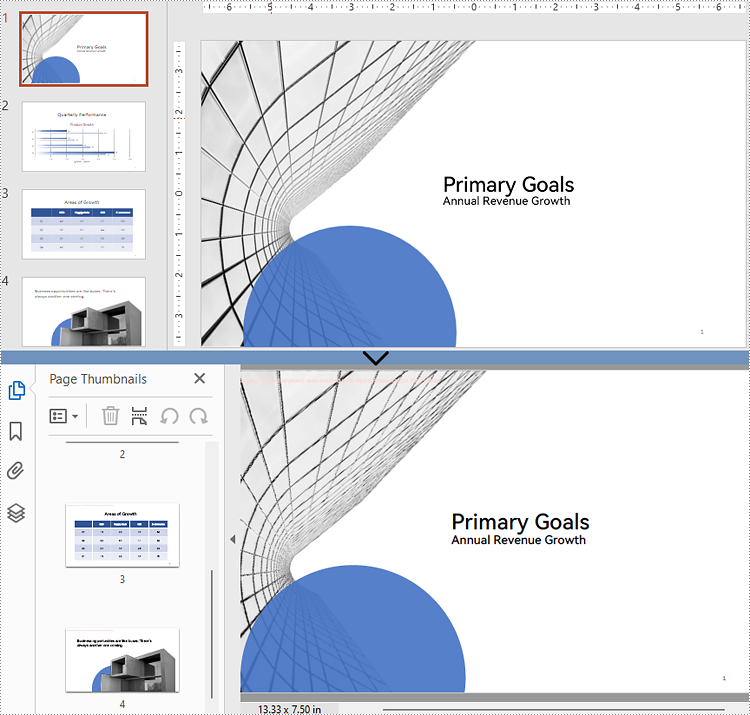
Task: Rotate pages counterclockwise
Action: tap(169, 416)
